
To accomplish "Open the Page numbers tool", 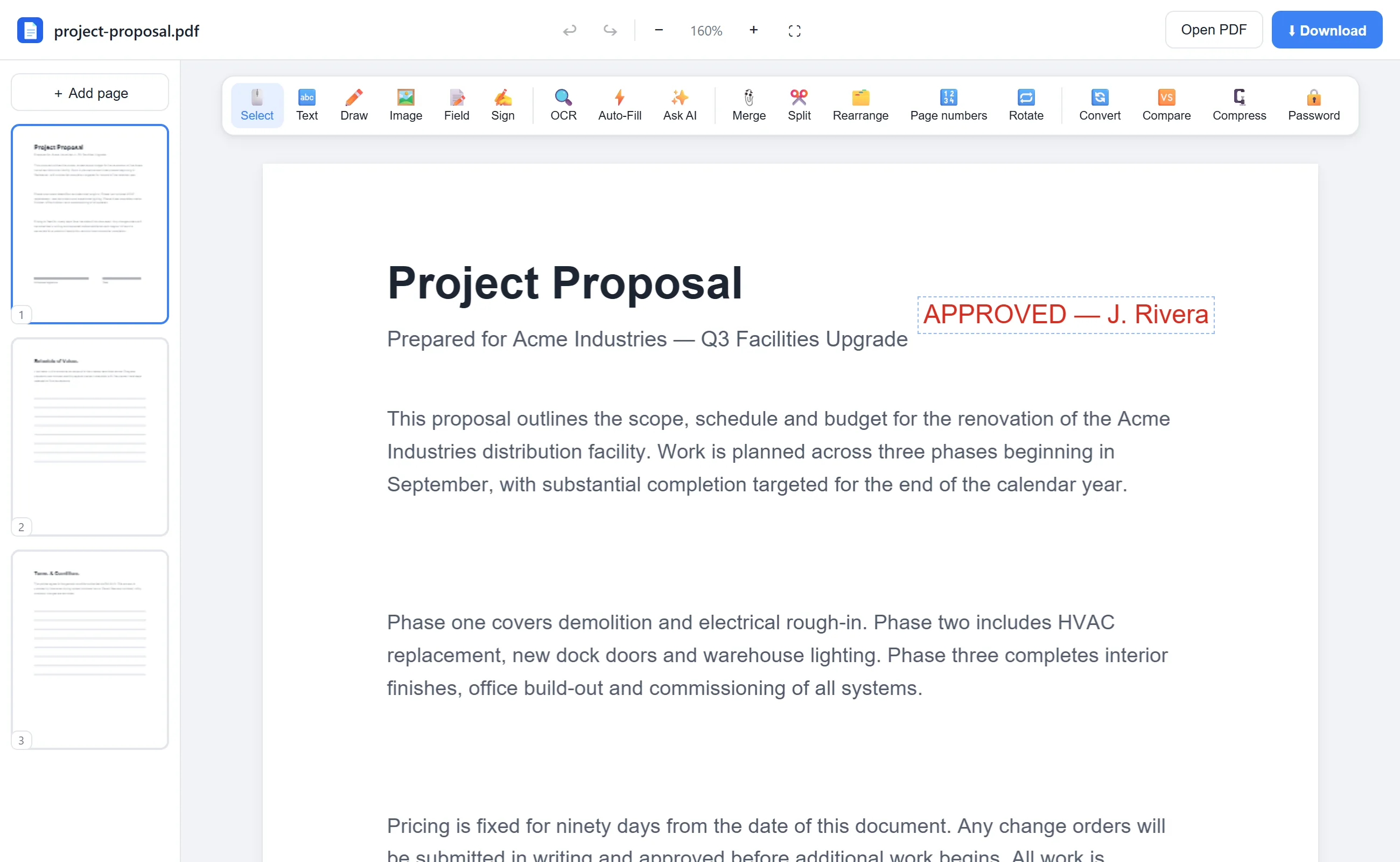I will (948, 106).
